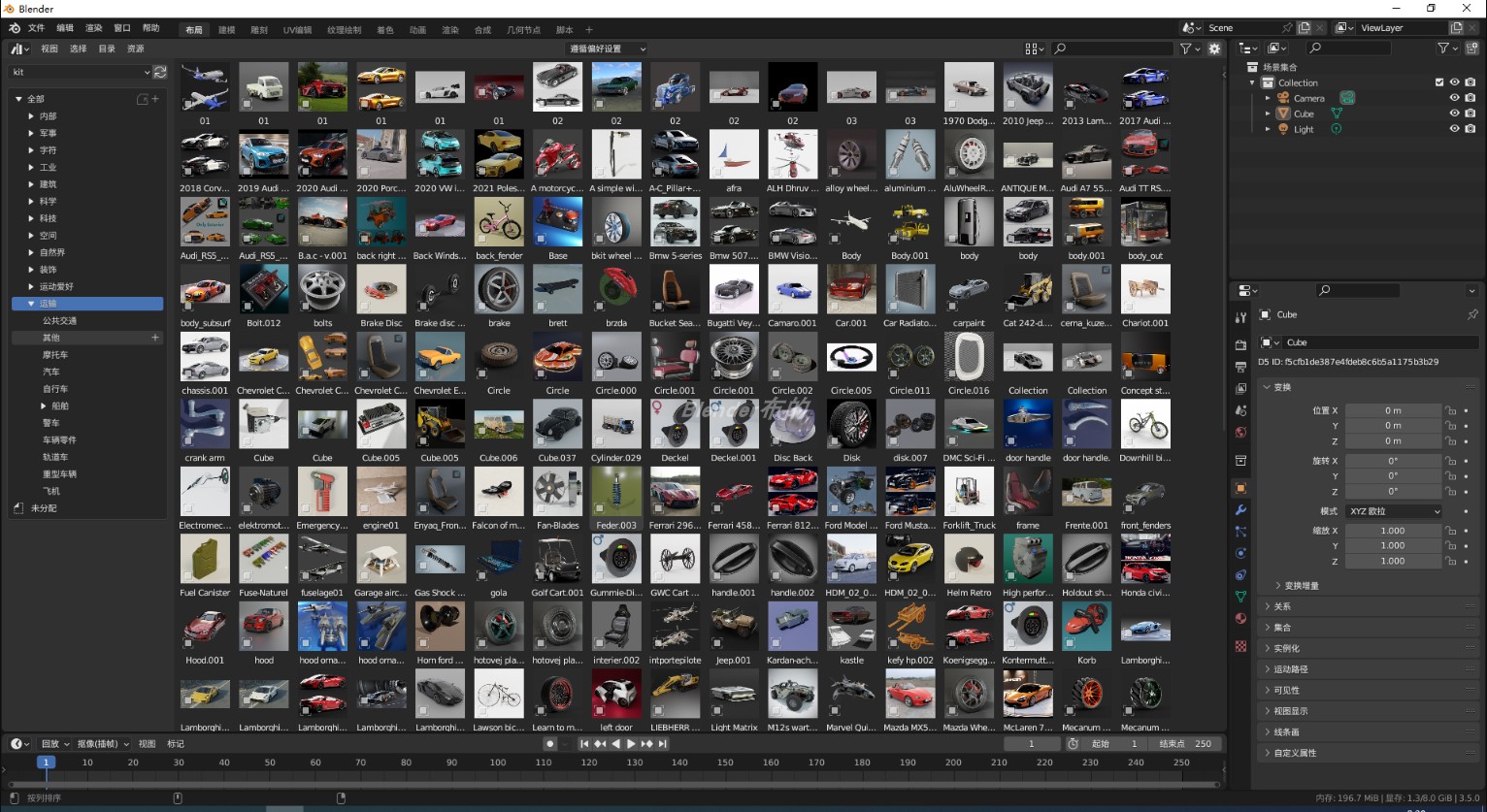Screen dimensions: 1487x812
Task: Click the 结束点 250 end frame field
Action: coord(1184,744)
